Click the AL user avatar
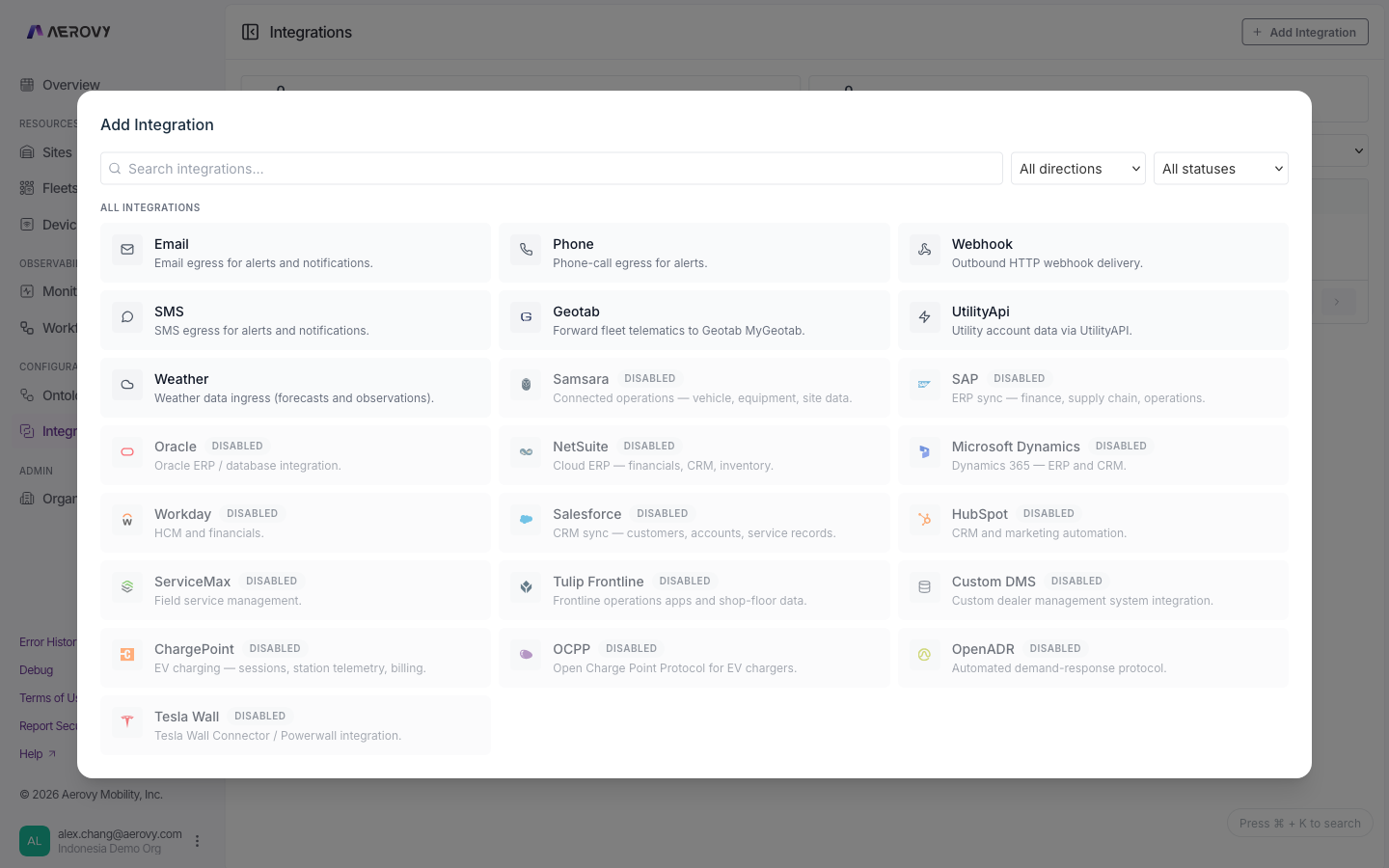The height and width of the screenshot is (868, 1389). (x=35, y=841)
